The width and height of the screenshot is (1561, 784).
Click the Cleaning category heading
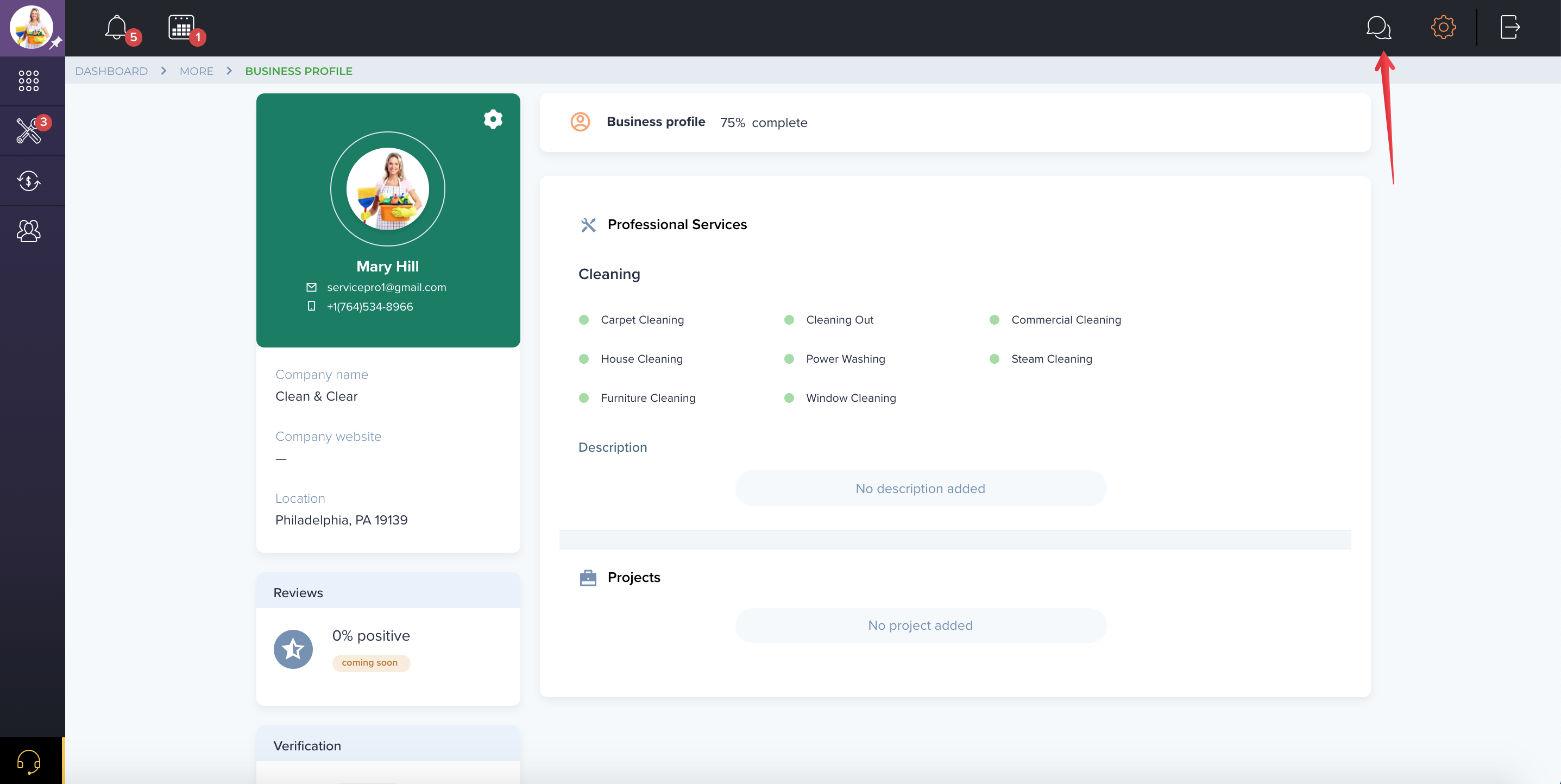(x=609, y=274)
